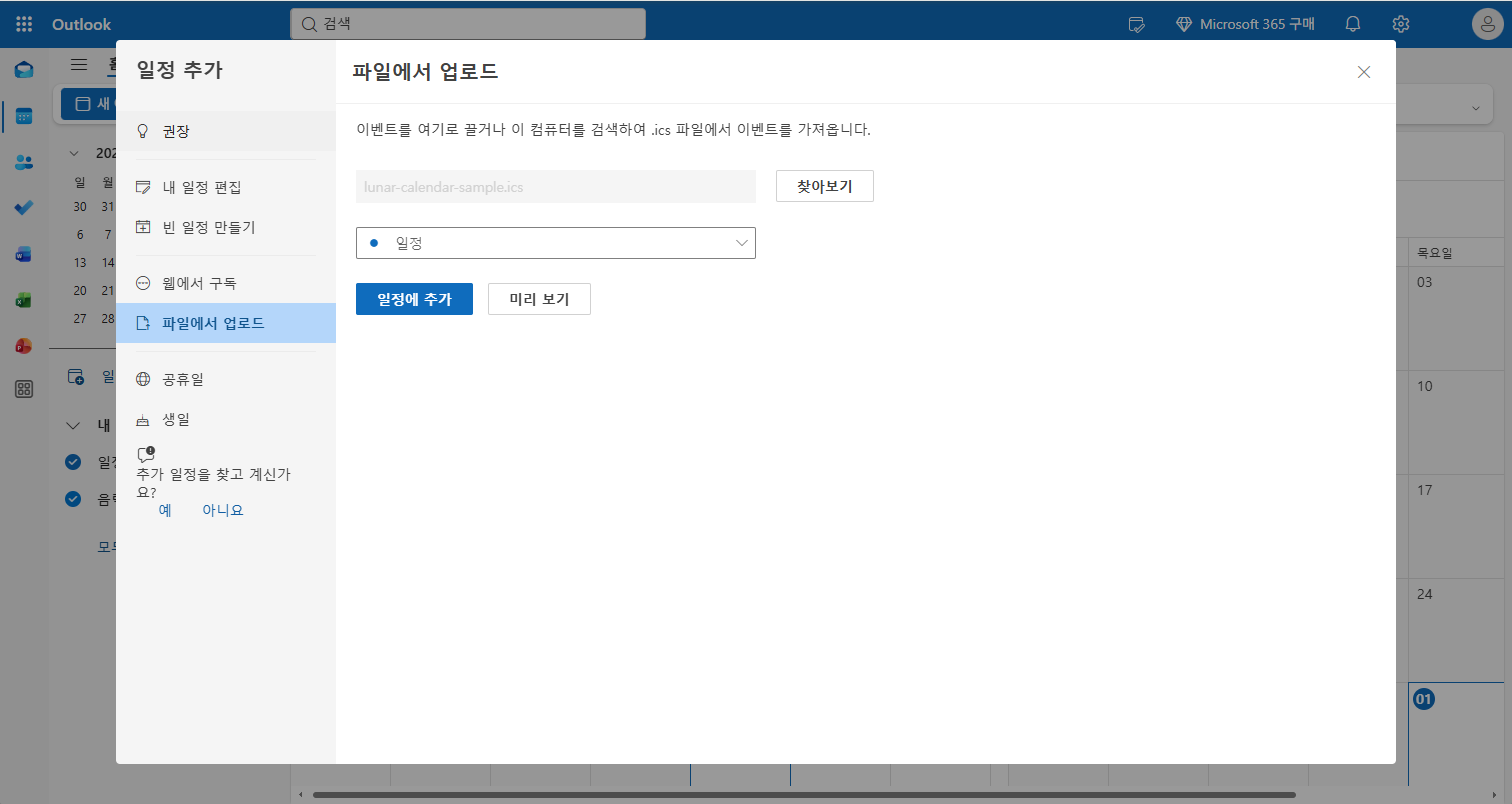
Task: Select 내 일정 편집 option
Action: [x=226, y=187]
